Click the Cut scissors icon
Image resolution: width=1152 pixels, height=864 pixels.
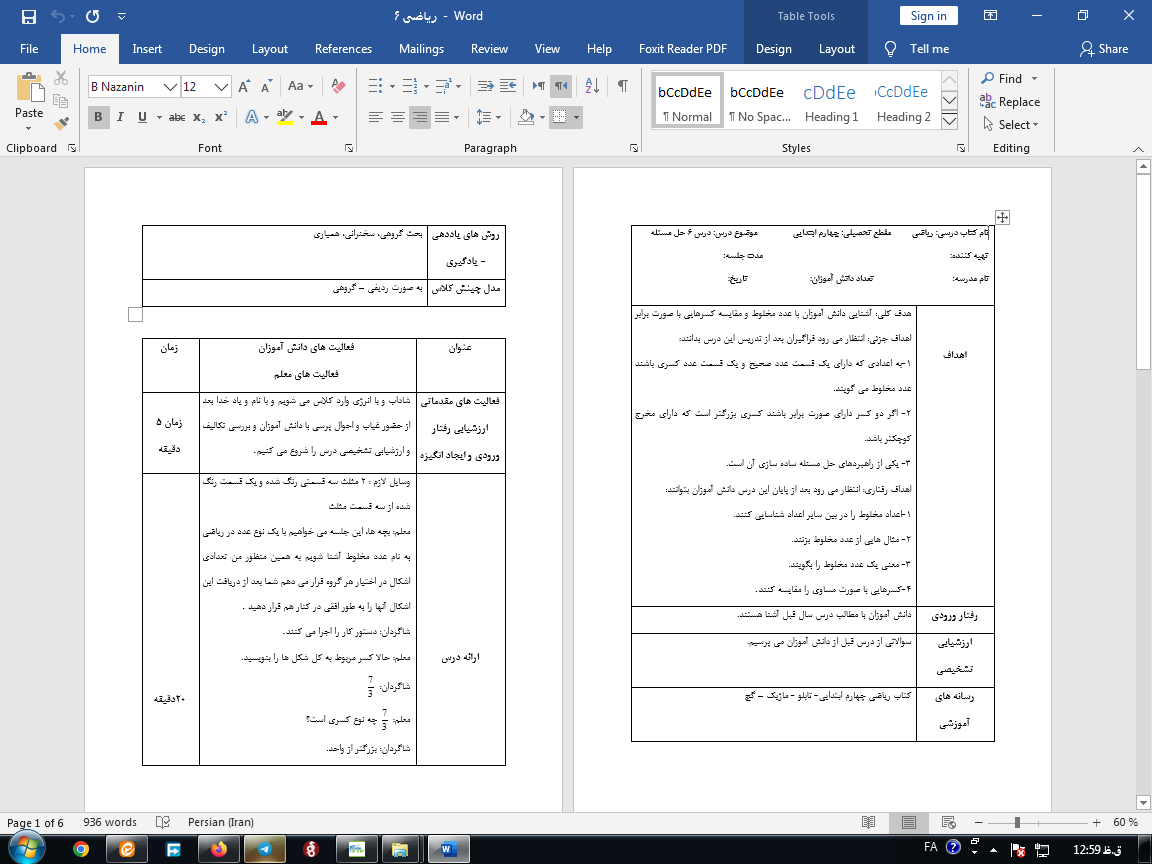(x=61, y=78)
